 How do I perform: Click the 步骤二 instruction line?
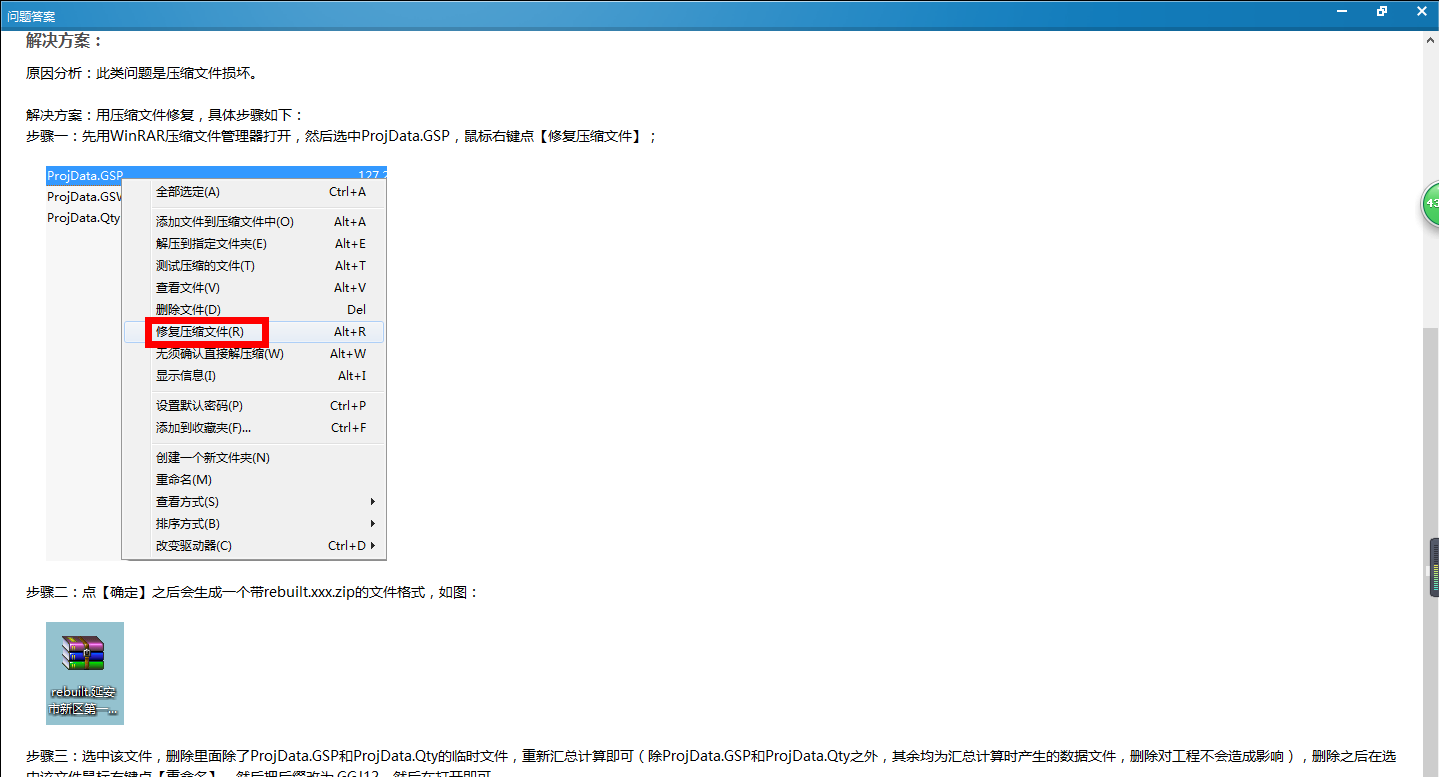coord(253,593)
